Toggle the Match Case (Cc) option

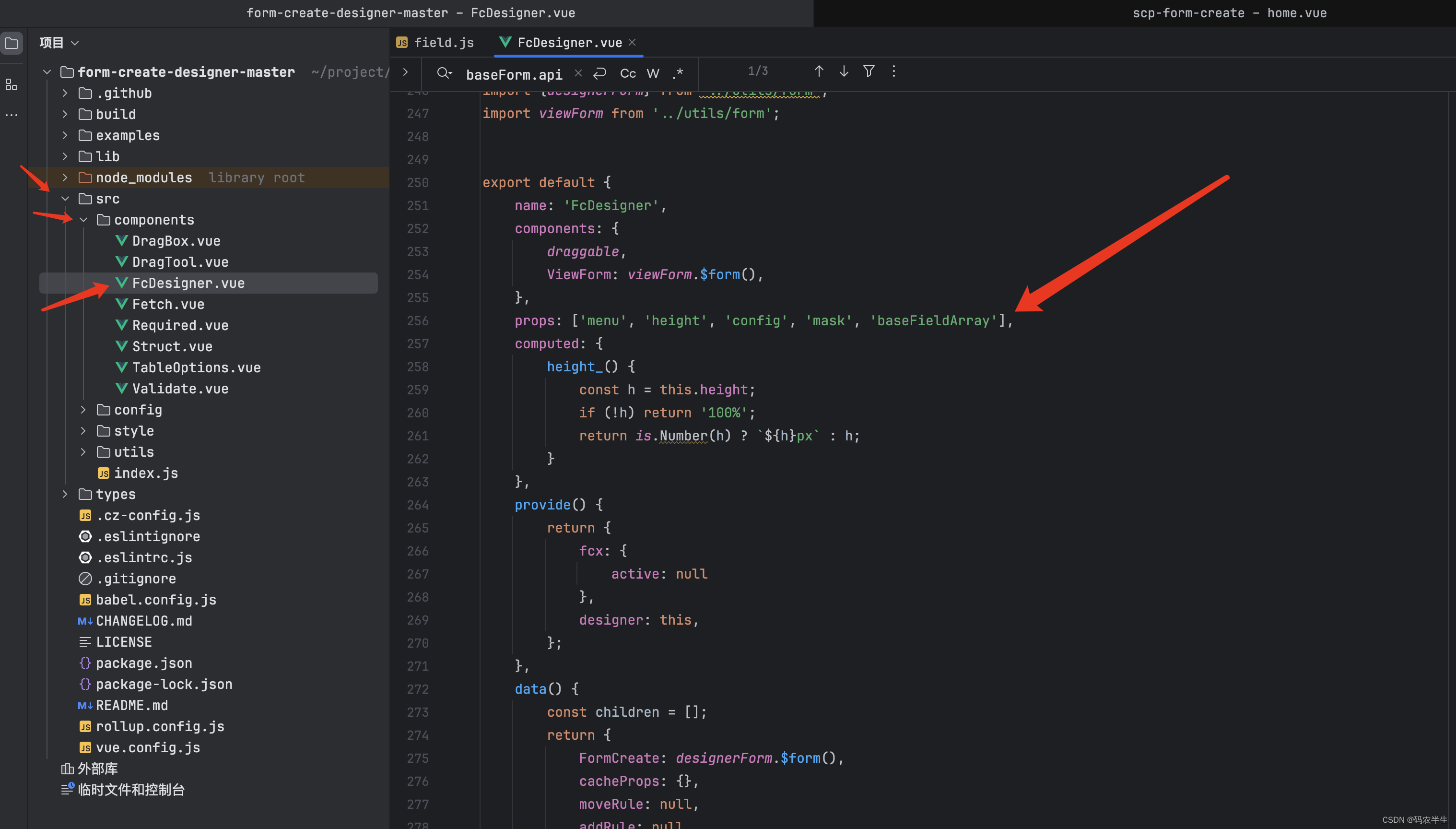coord(628,73)
